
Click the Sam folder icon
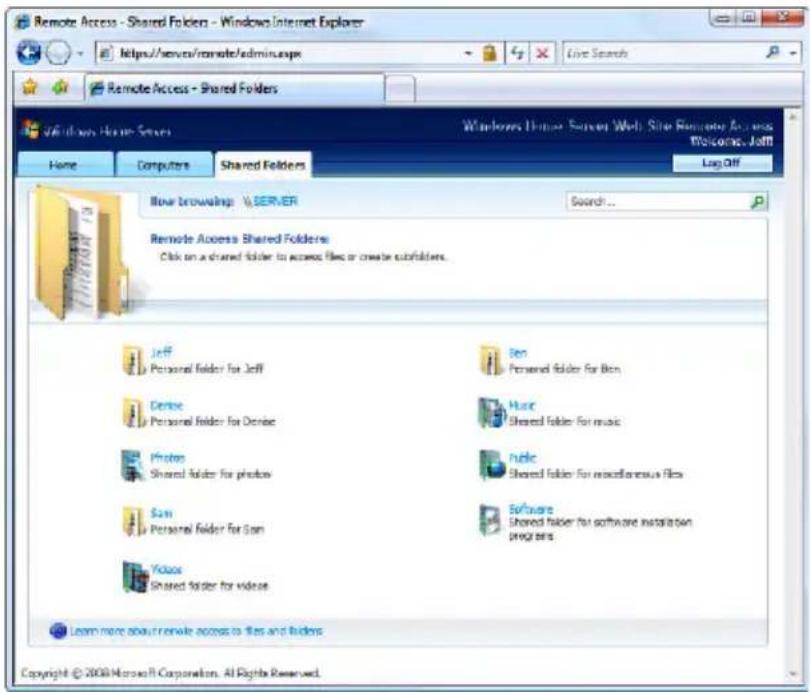134,521
